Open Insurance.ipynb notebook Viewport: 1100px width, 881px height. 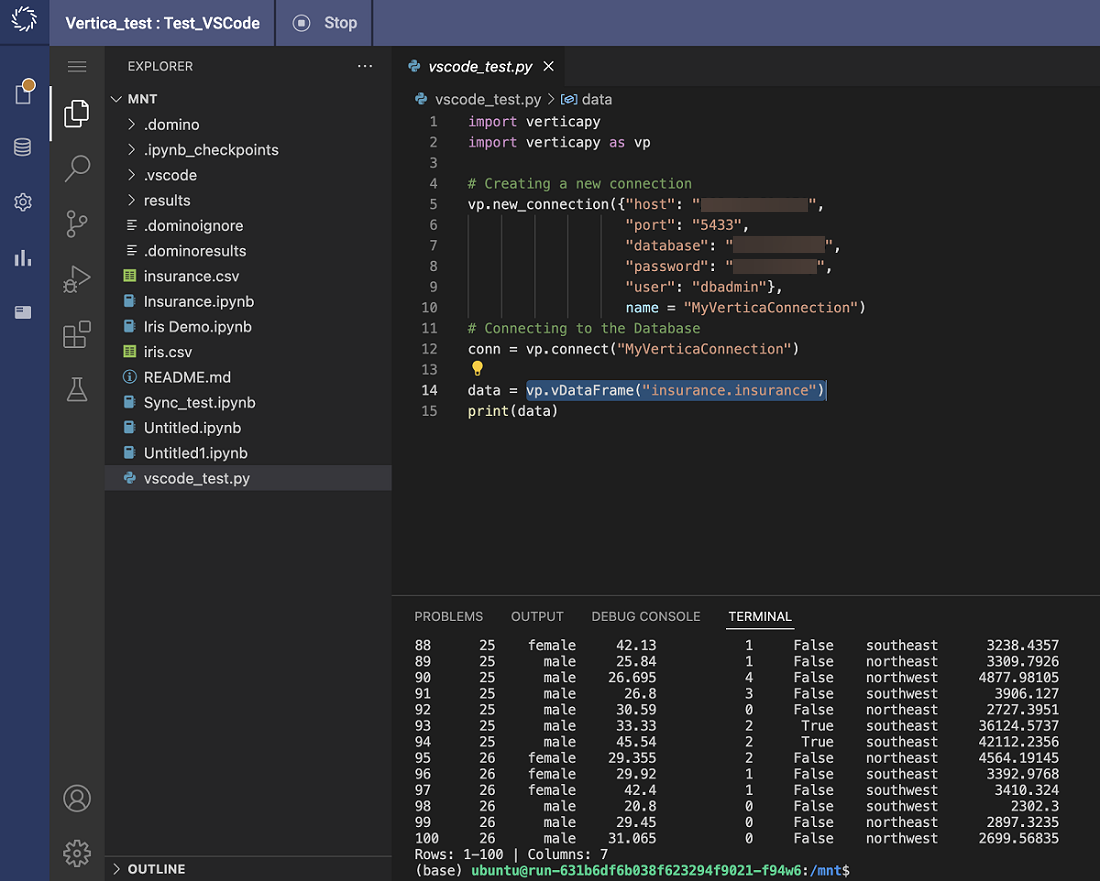[199, 301]
